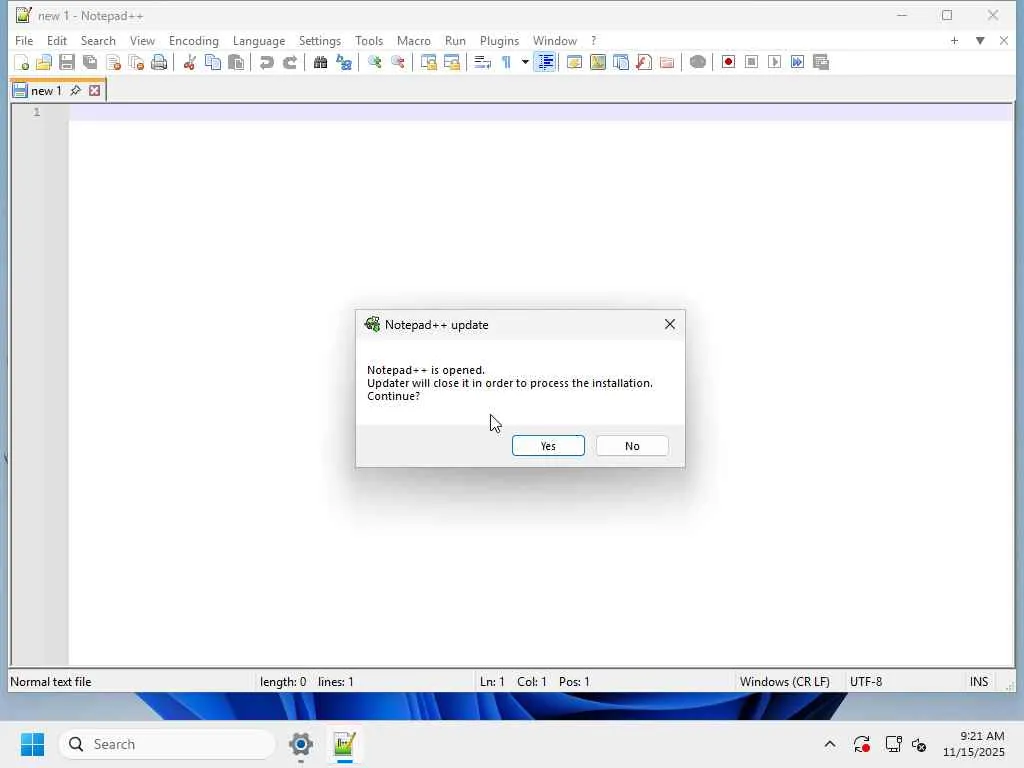The image size is (1024, 768).
Task: Open the tab list dropdown triangle
Action: tap(980, 40)
